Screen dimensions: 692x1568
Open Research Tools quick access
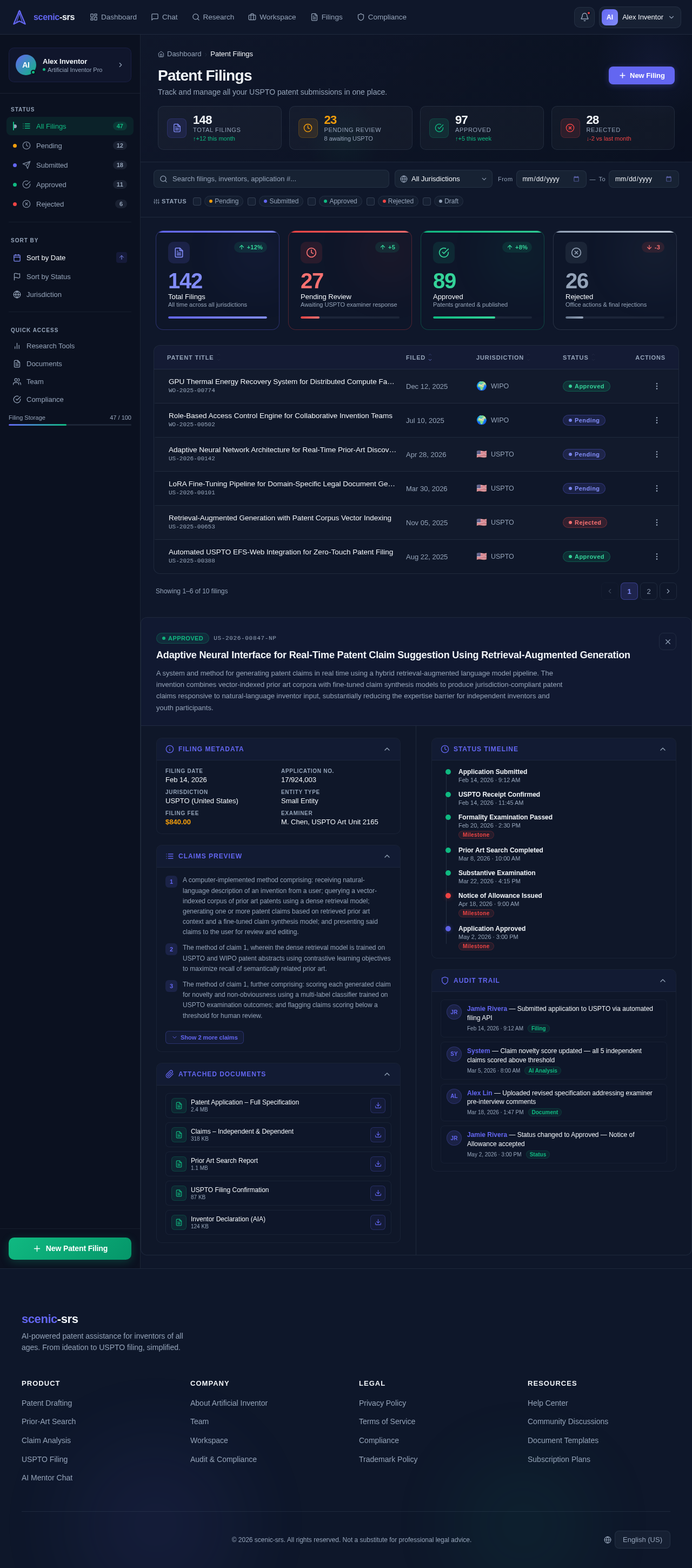[x=70, y=346]
